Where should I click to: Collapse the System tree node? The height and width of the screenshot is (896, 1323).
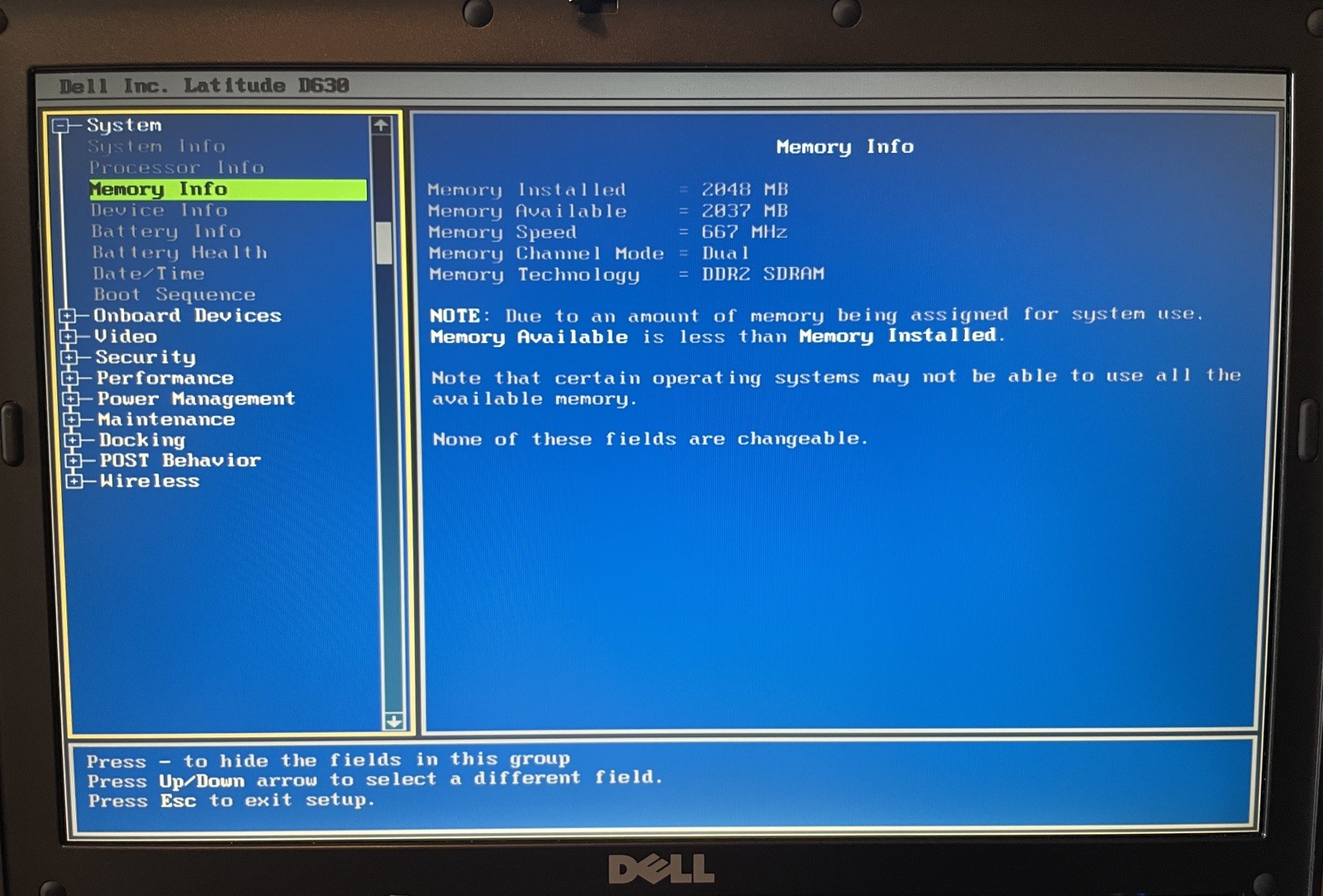click(x=60, y=126)
